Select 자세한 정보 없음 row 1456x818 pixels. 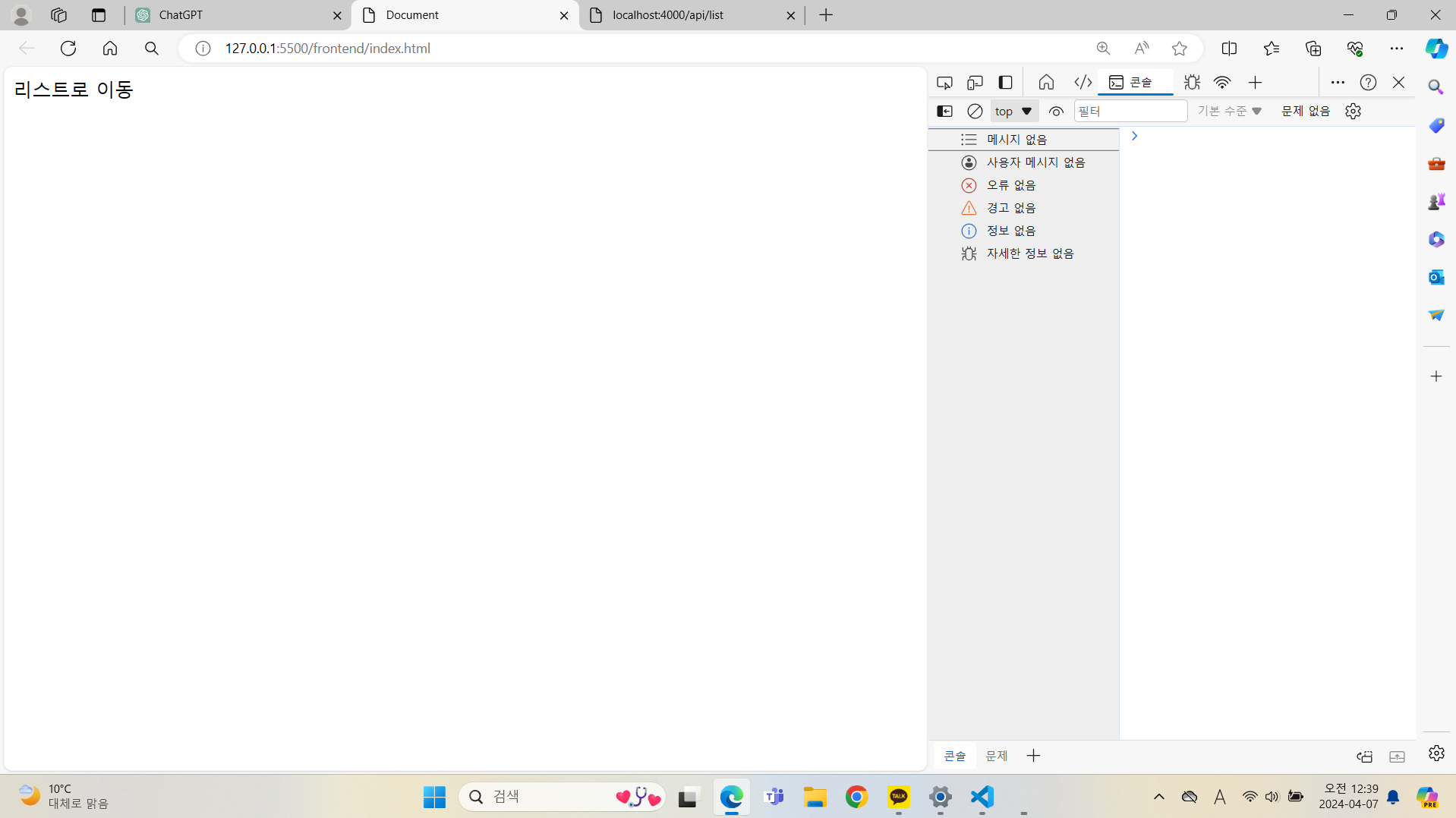[x=1023, y=253]
